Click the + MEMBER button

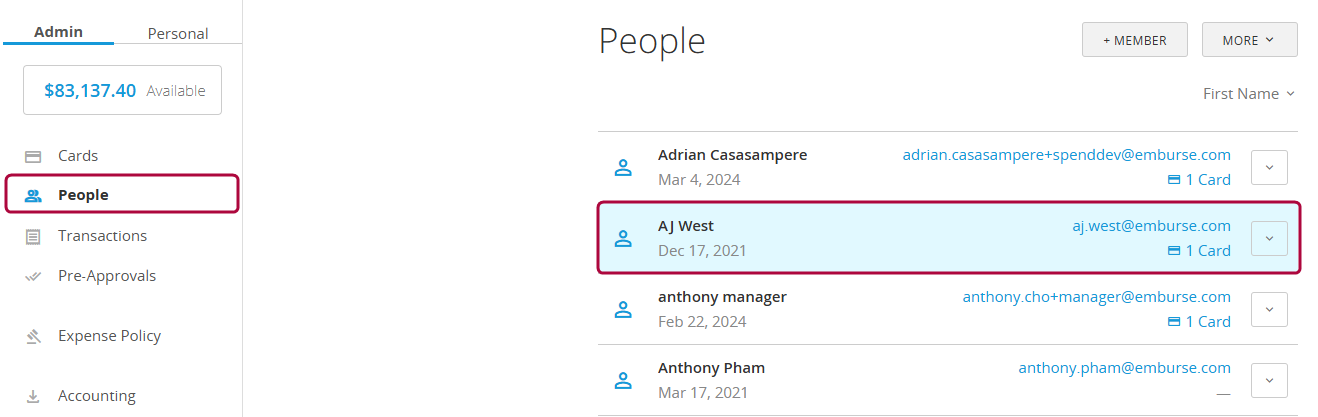[1134, 40]
